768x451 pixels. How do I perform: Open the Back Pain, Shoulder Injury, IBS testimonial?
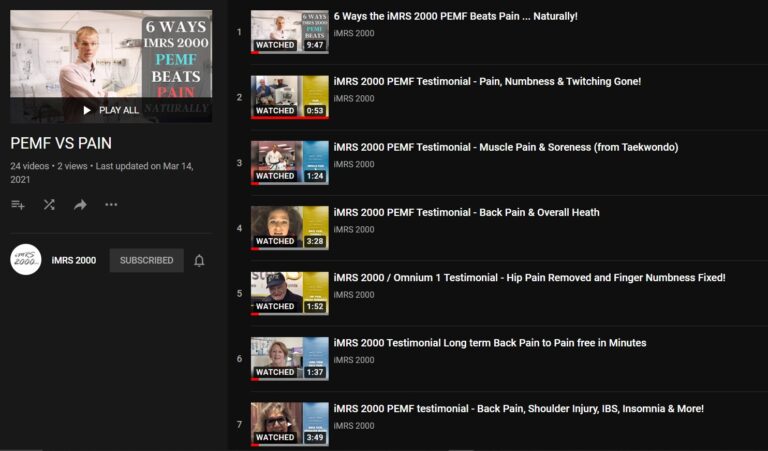coord(519,408)
